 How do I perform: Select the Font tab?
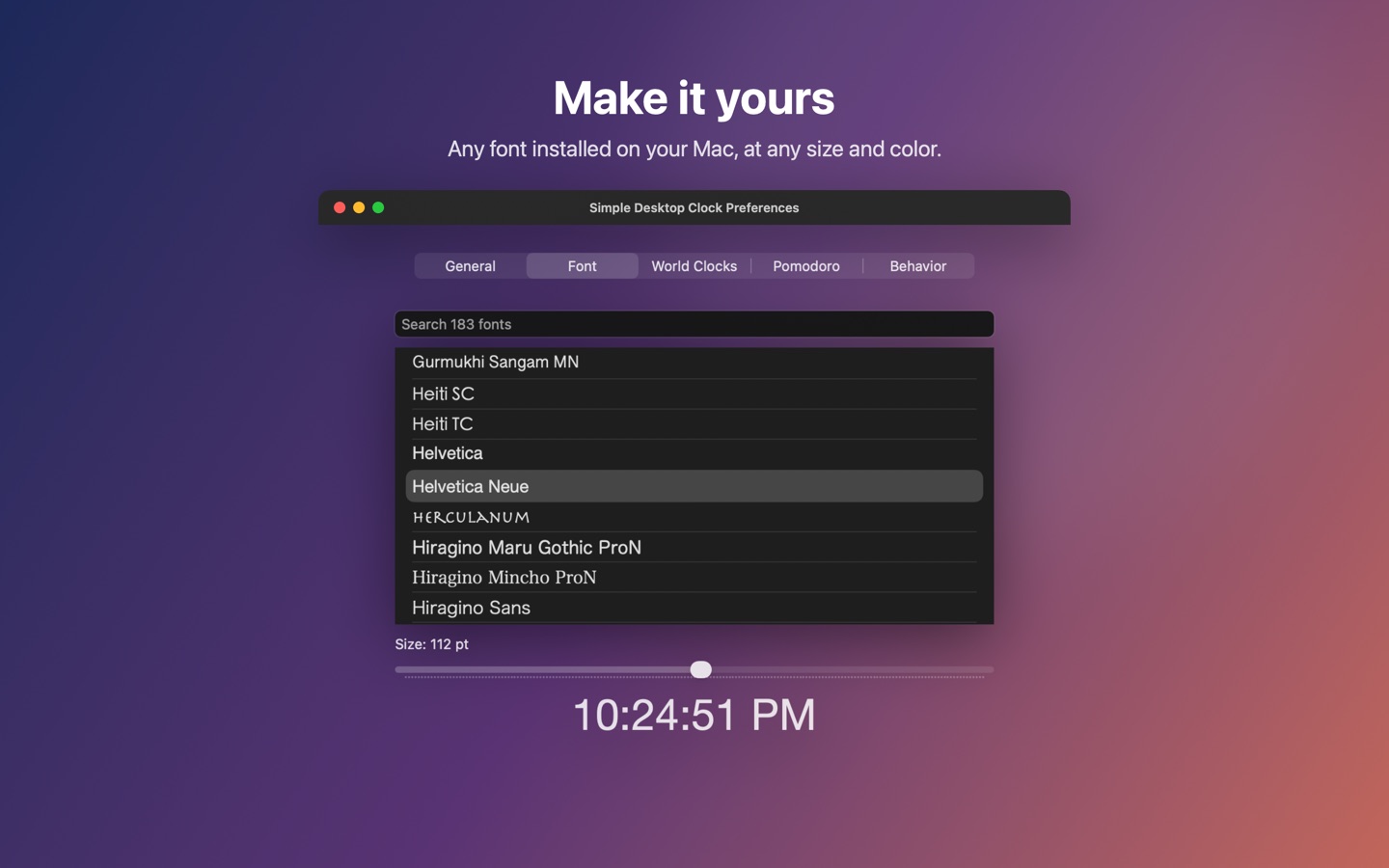[x=582, y=266]
